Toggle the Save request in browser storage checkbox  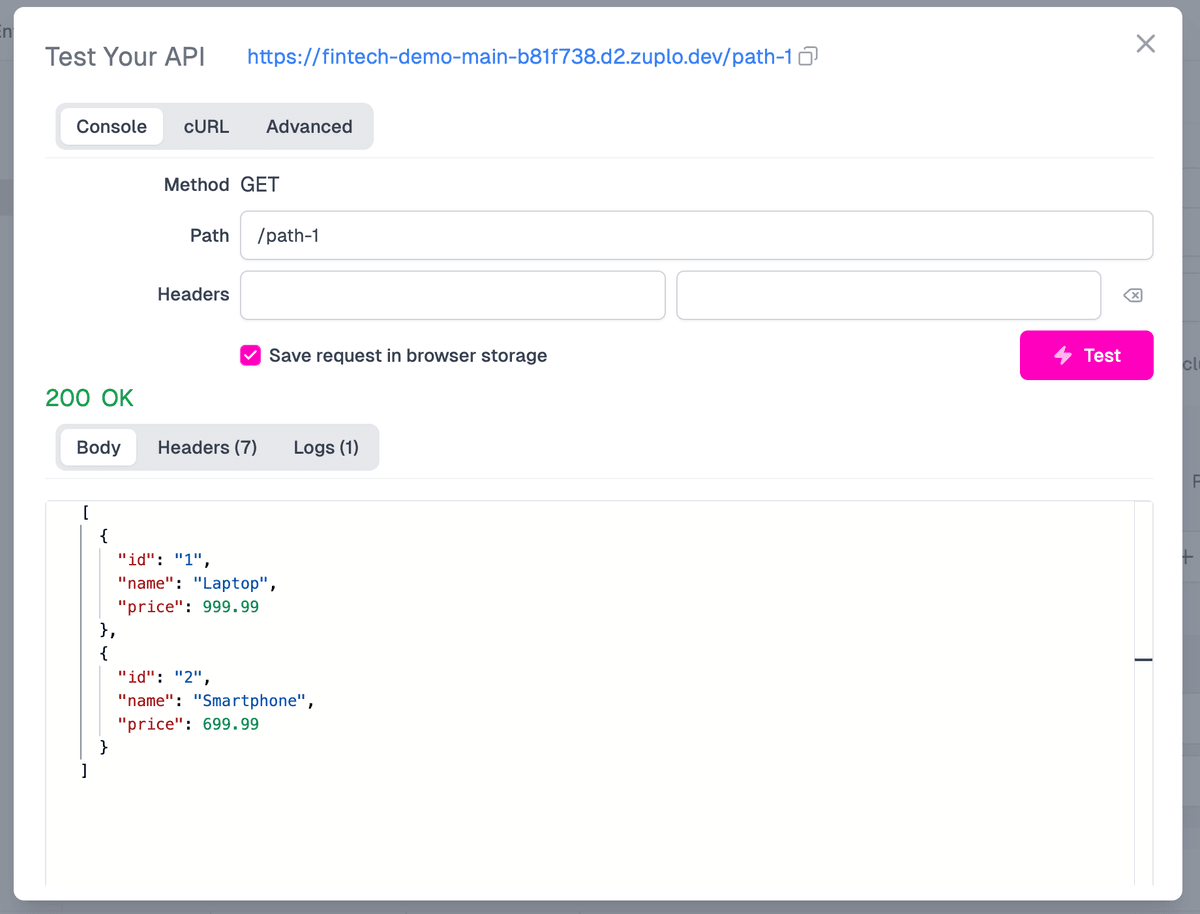251,355
